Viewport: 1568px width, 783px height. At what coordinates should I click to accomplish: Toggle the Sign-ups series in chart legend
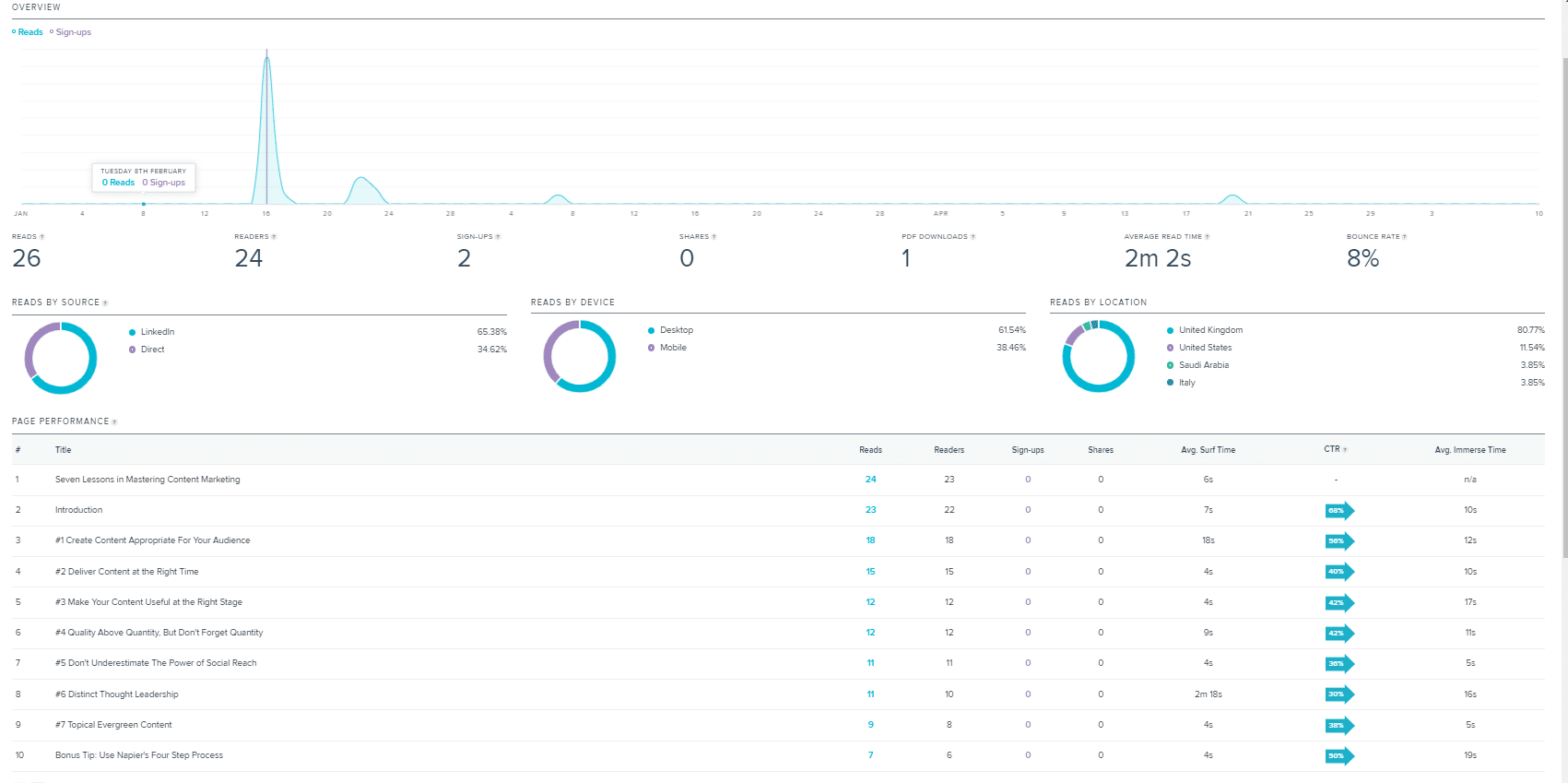(x=72, y=32)
